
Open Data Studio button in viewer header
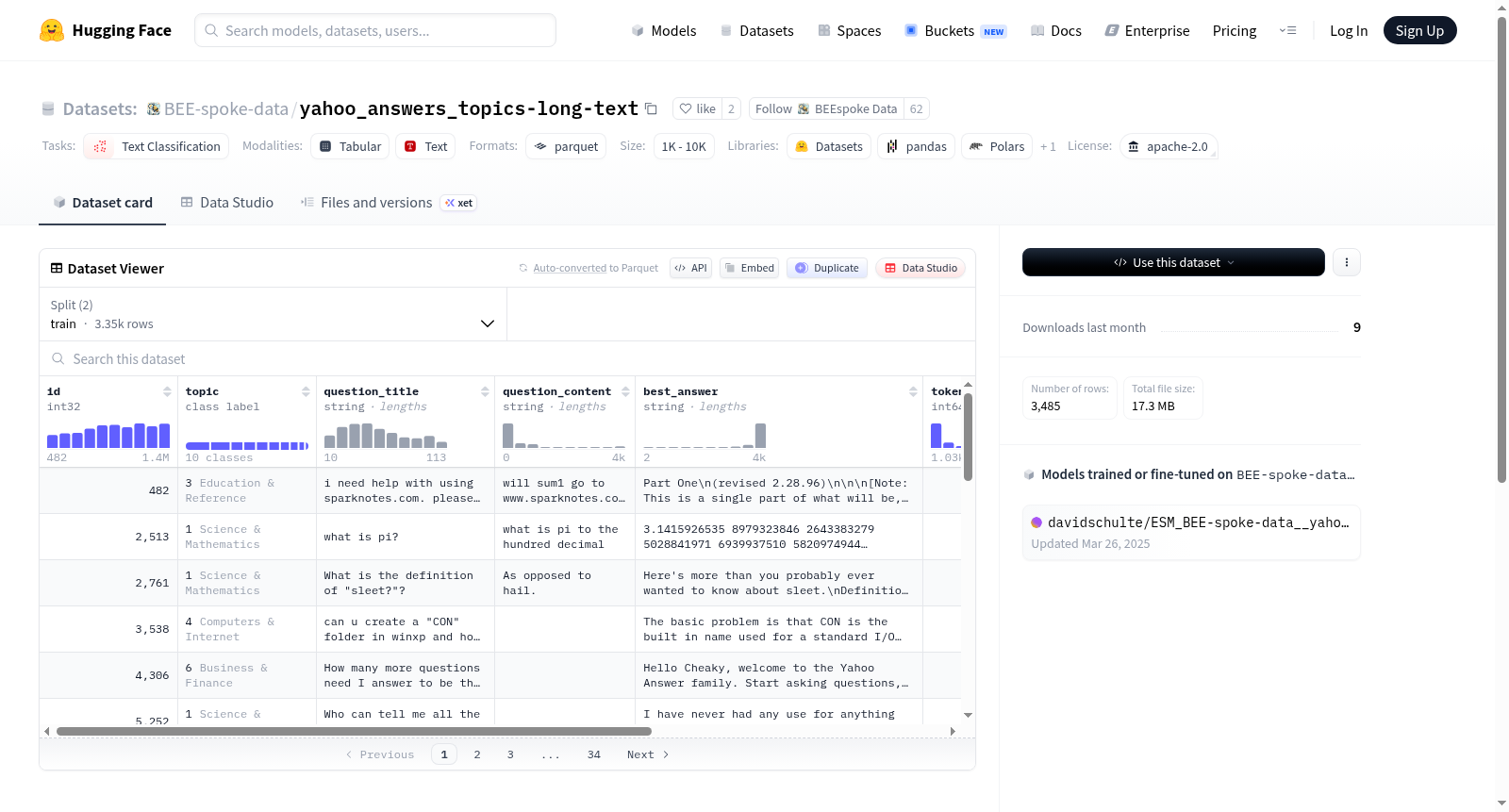coord(920,268)
